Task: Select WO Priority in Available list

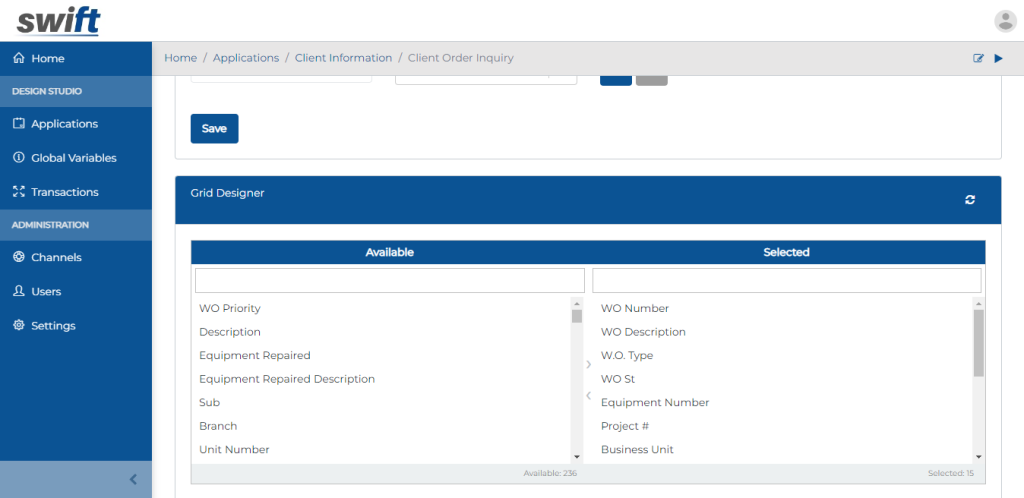Action: tap(230, 308)
